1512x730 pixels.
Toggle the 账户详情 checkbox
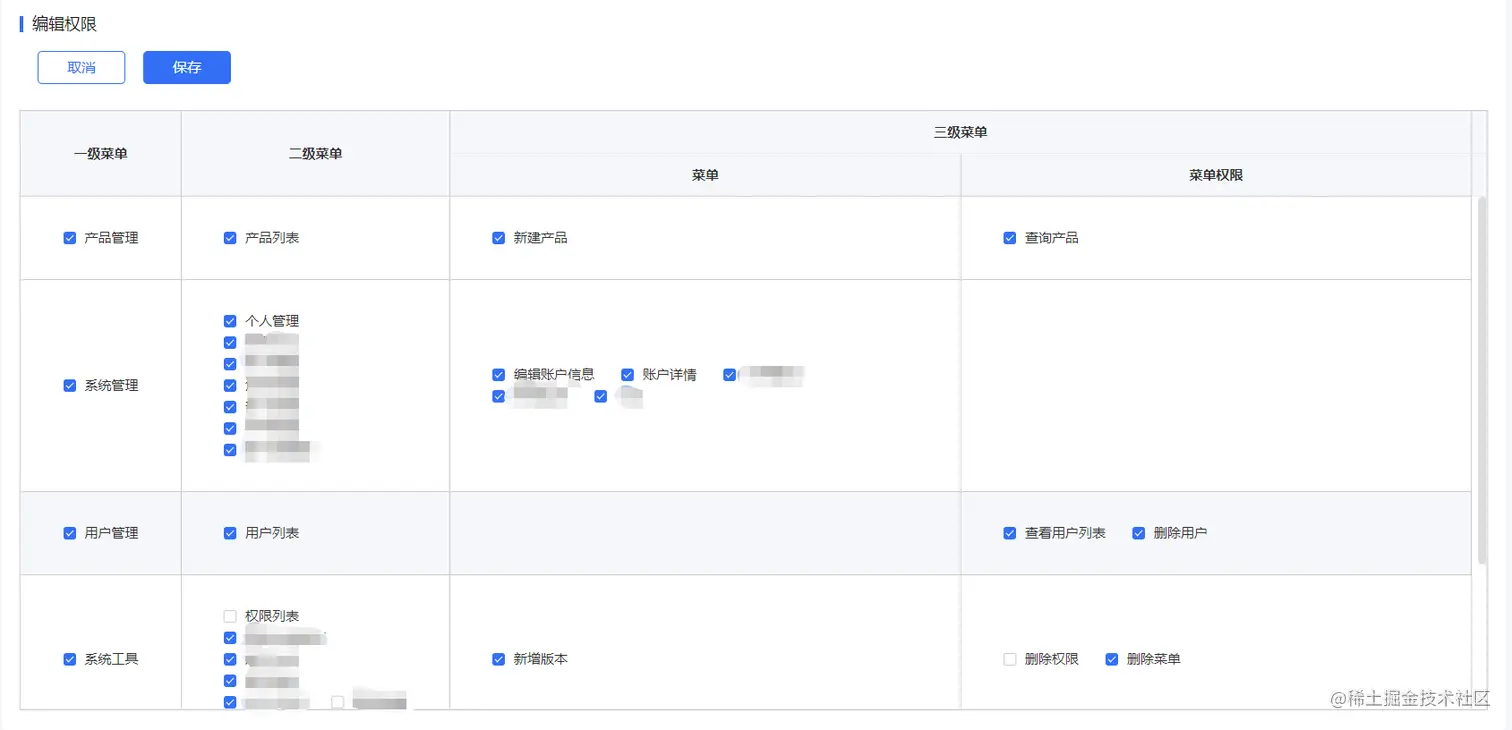point(628,375)
